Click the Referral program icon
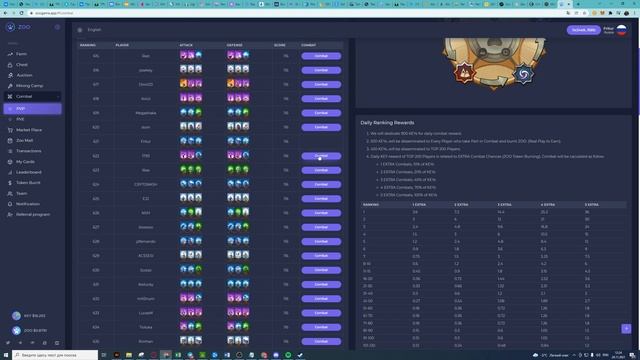The image size is (640, 360). [10, 214]
